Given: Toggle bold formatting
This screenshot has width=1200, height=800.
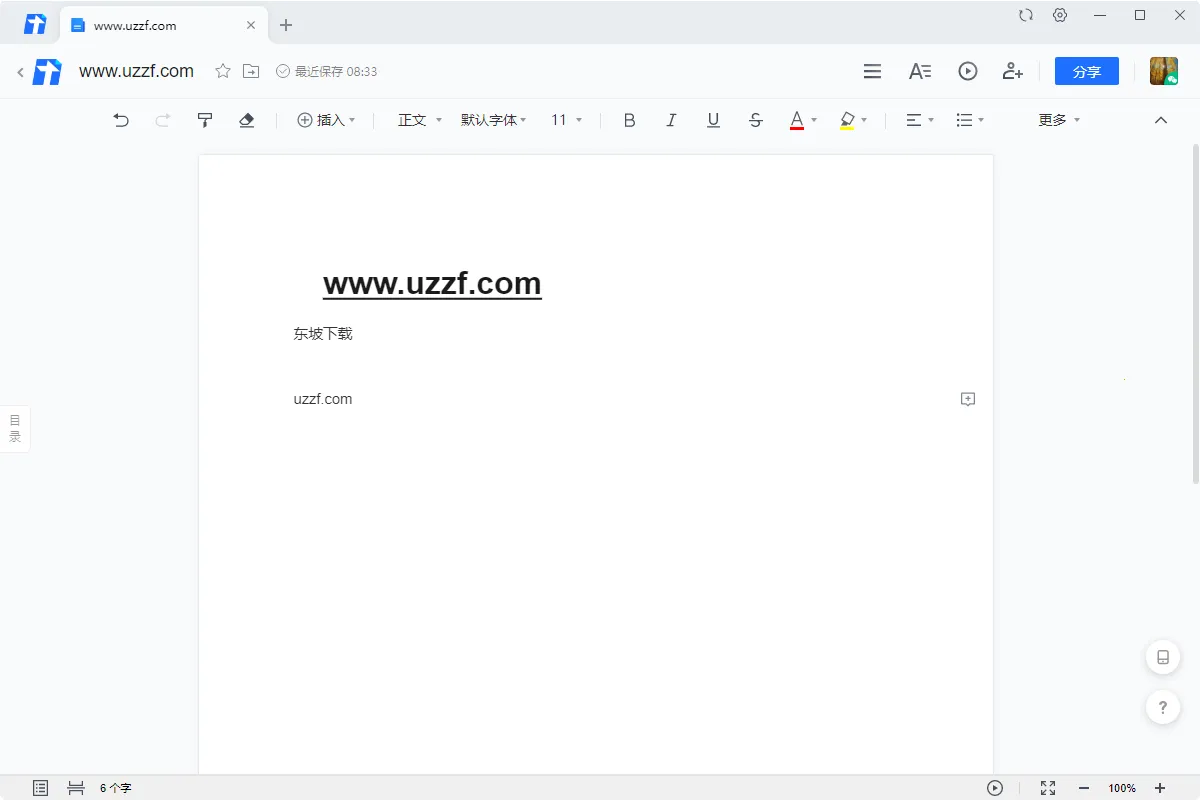Looking at the screenshot, I should pos(629,120).
